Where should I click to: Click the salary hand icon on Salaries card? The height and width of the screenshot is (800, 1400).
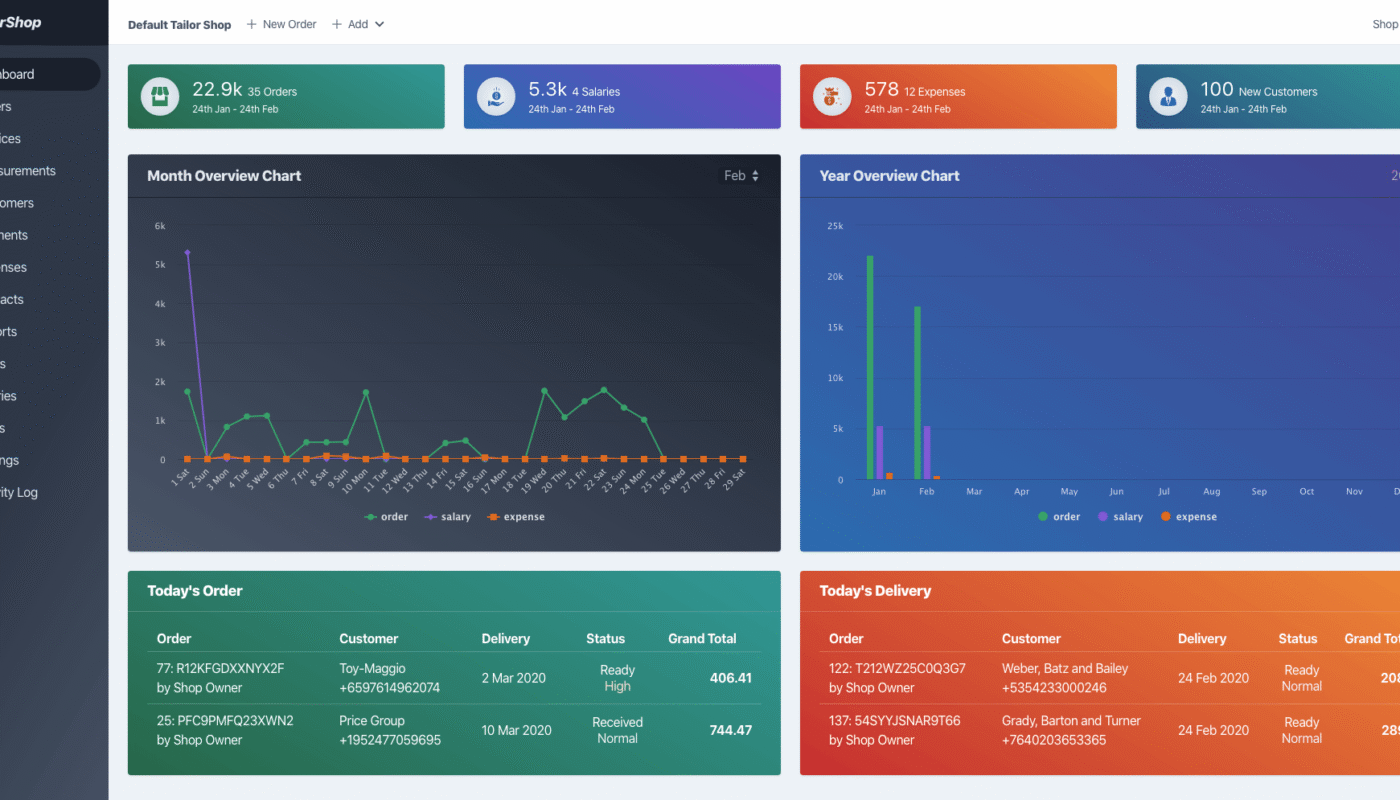[x=496, y=97]
